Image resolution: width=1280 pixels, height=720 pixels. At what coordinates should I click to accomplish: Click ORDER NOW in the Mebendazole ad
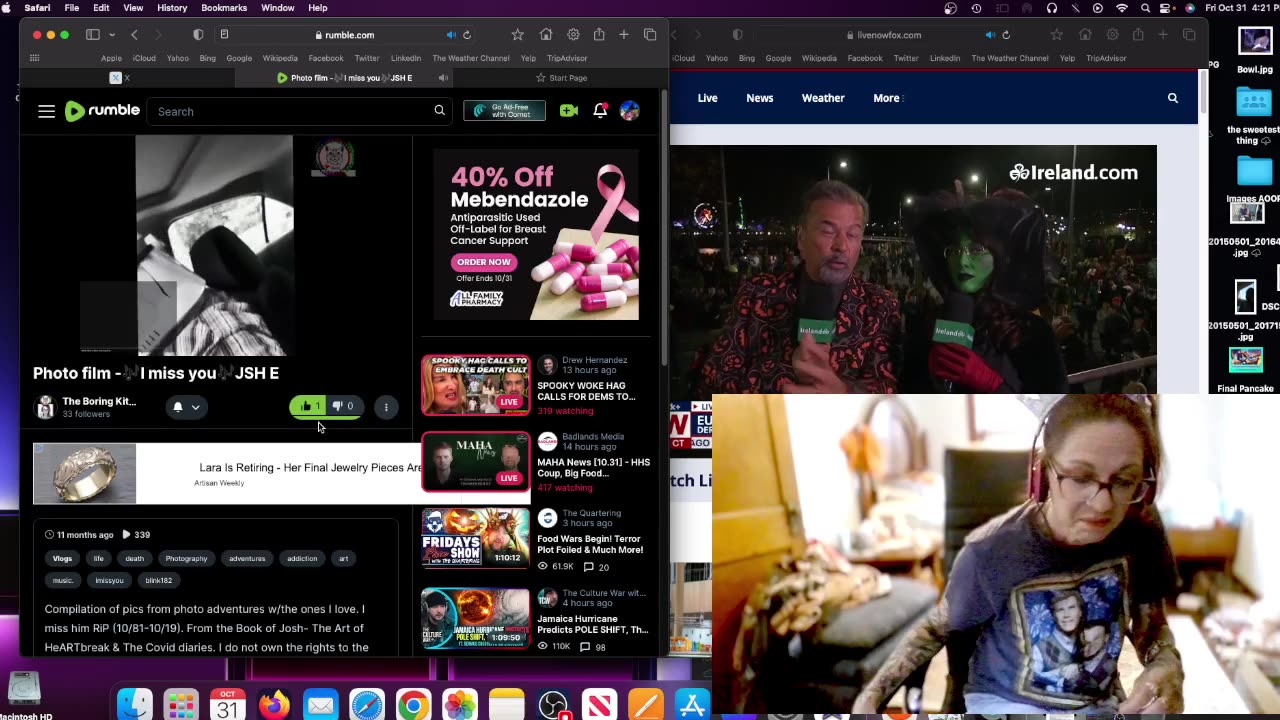coord(483,262)
